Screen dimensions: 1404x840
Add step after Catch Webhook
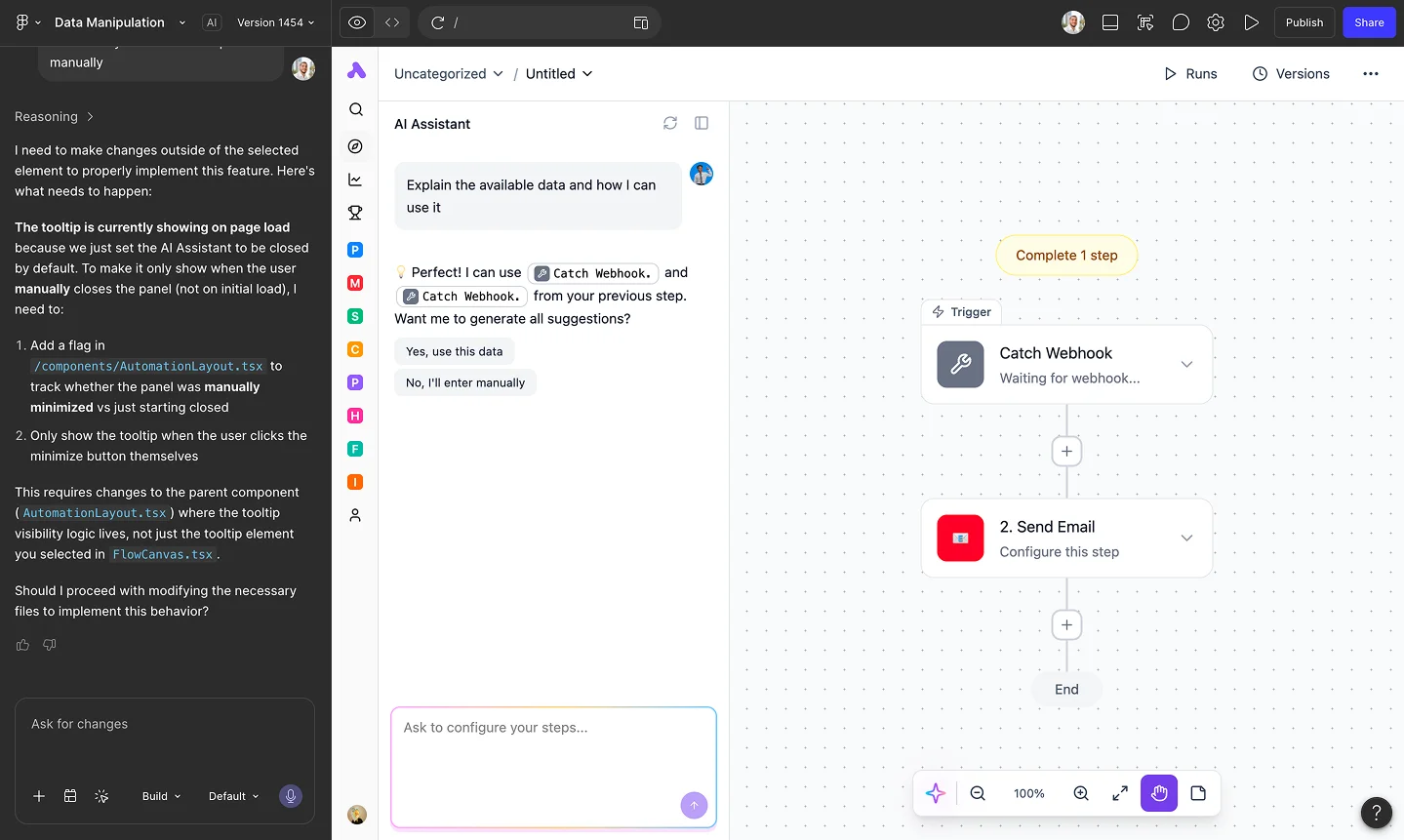tap(1066, 451)
